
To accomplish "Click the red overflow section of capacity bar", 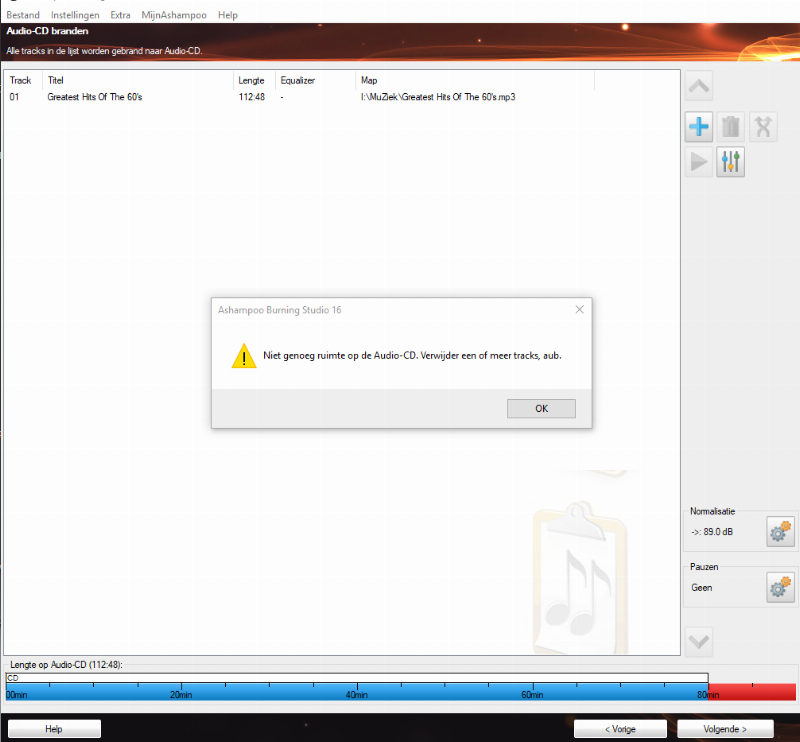I will (752, 692).
